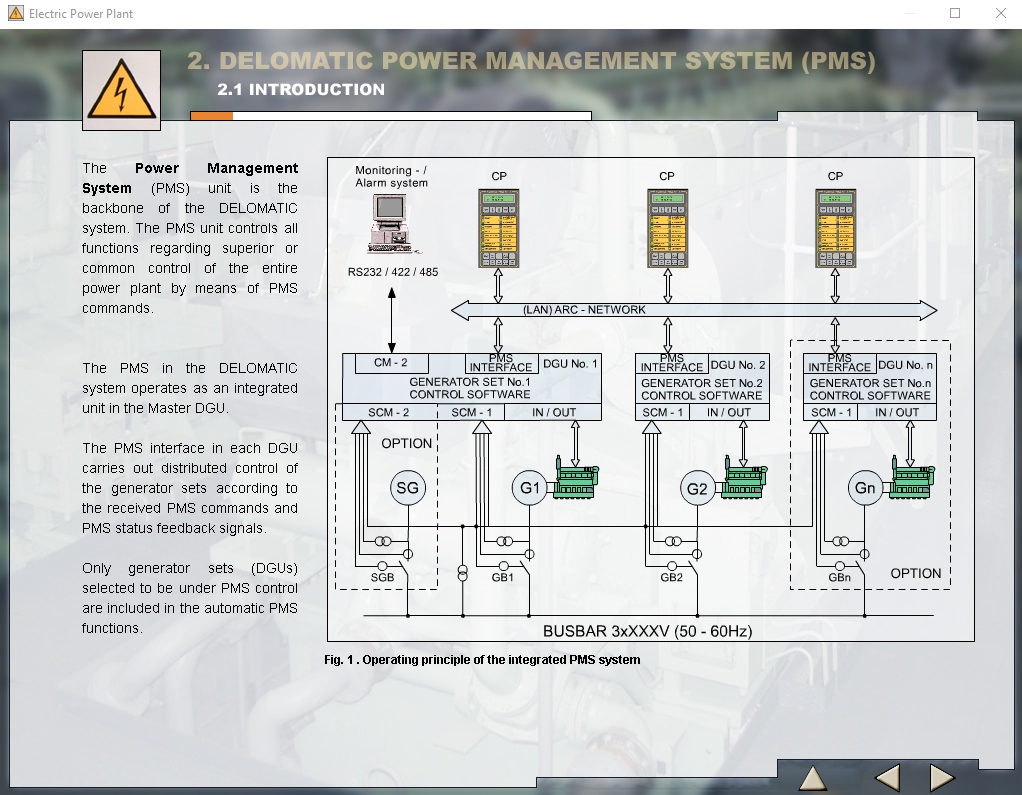The image size is (1022, 795).
Task: Click the CM - 2 module box
Action: [391, 362]
